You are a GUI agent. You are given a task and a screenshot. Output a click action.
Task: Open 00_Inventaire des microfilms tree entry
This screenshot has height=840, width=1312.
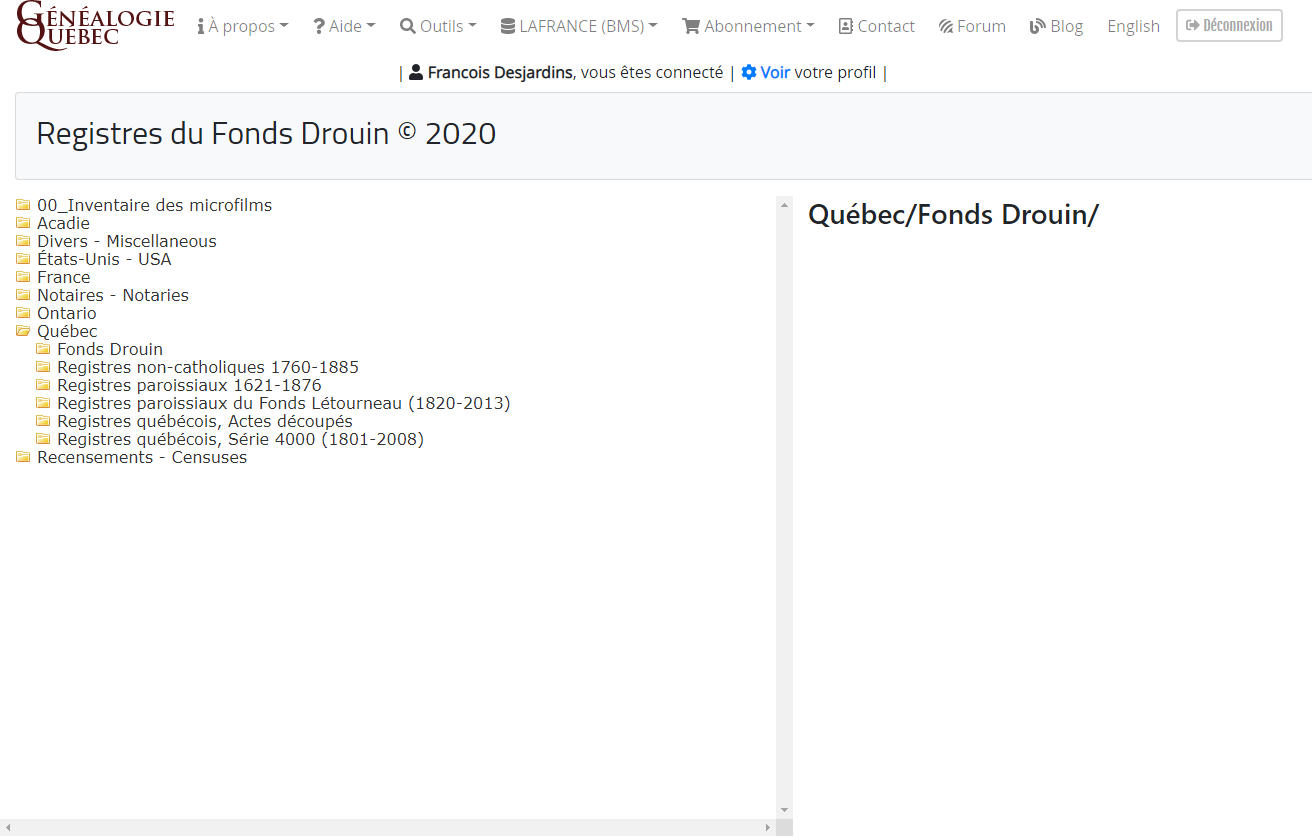(x=154, y=205)
